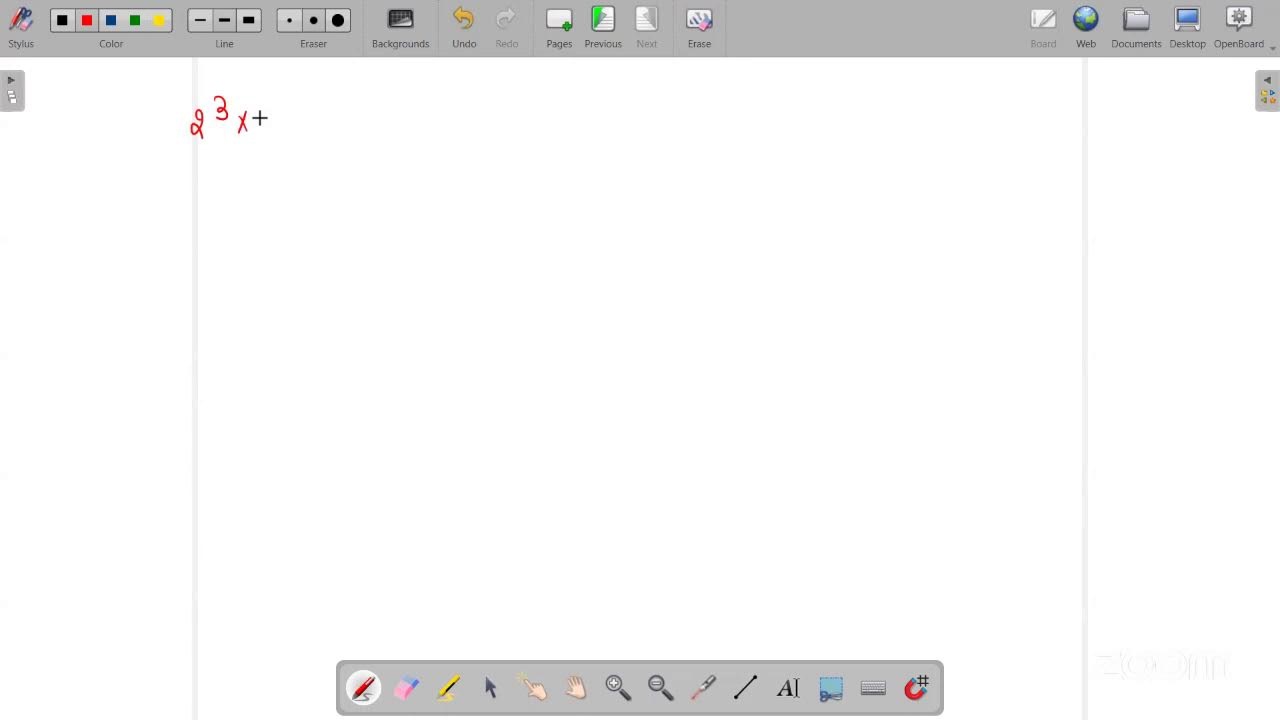Select the green pen color
1280x720 pixels.
[135, 20]
